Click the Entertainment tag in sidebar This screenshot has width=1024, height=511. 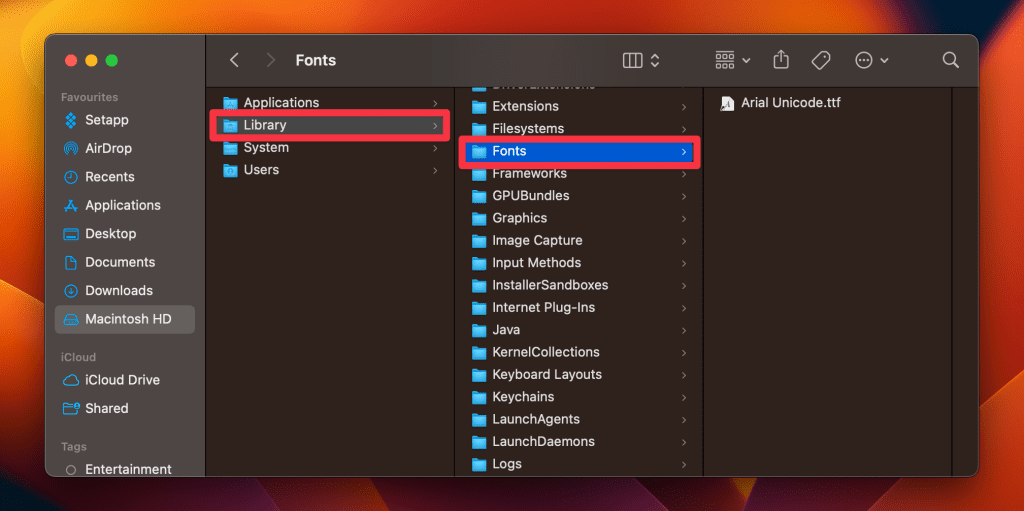tap(128, 469)
